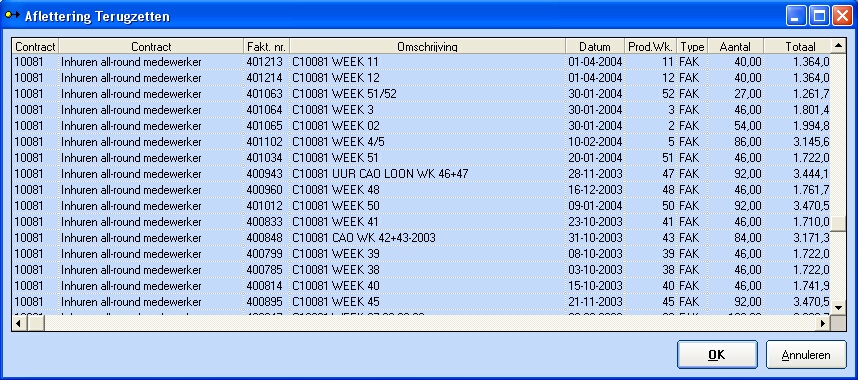Viewport: 858px width, 380px height.
Task: Select C10081 CAO WK 42+43-2003 row
Action: (x=421, y=238)
